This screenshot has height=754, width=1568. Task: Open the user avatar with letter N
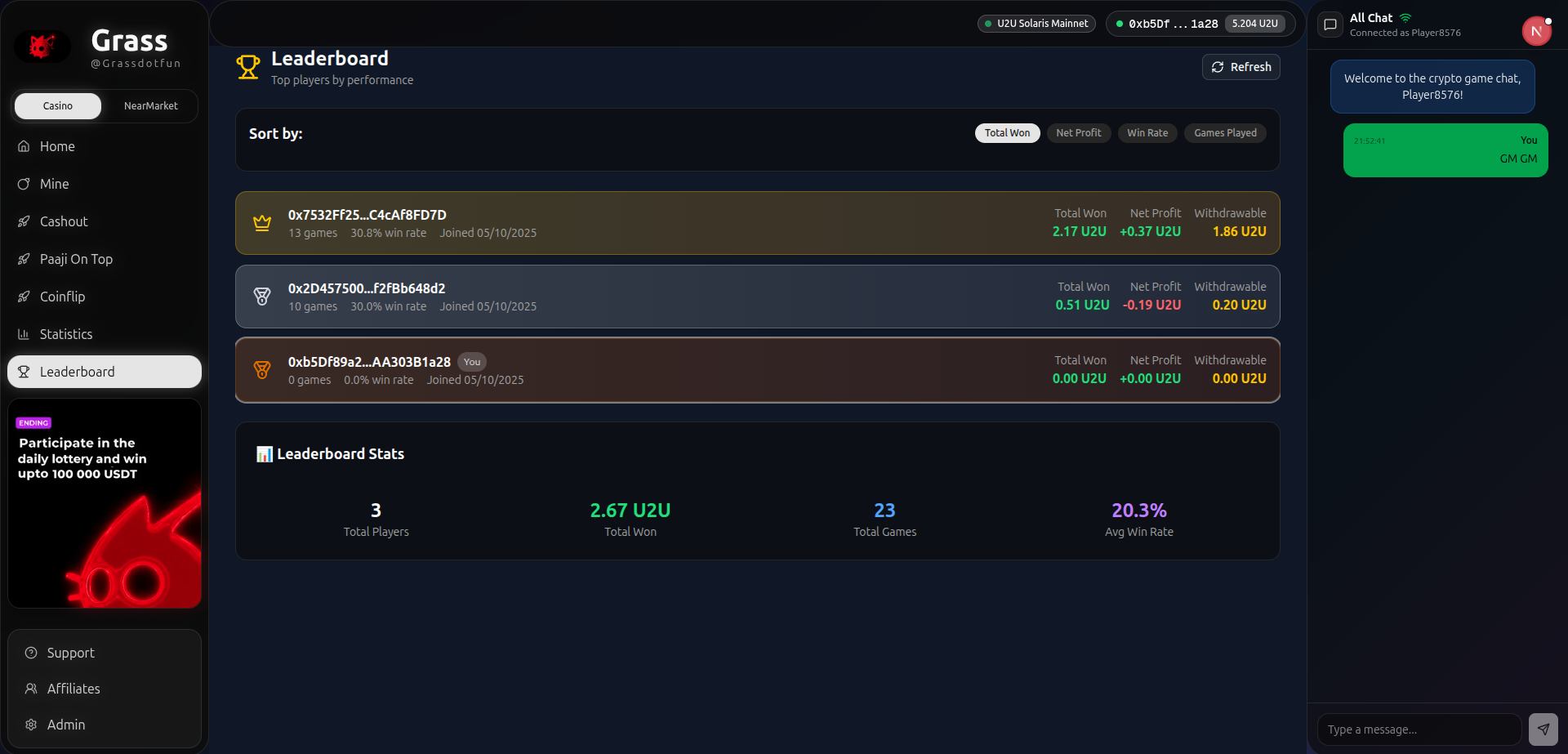[x=1535, y=32]
